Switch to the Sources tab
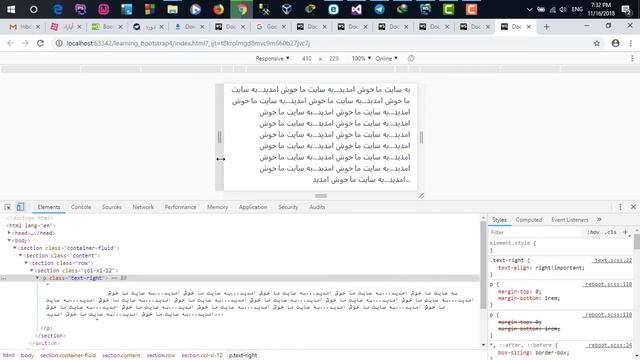Image resolution: width=640 pixels, height=360 pixels. coord(111,207)
